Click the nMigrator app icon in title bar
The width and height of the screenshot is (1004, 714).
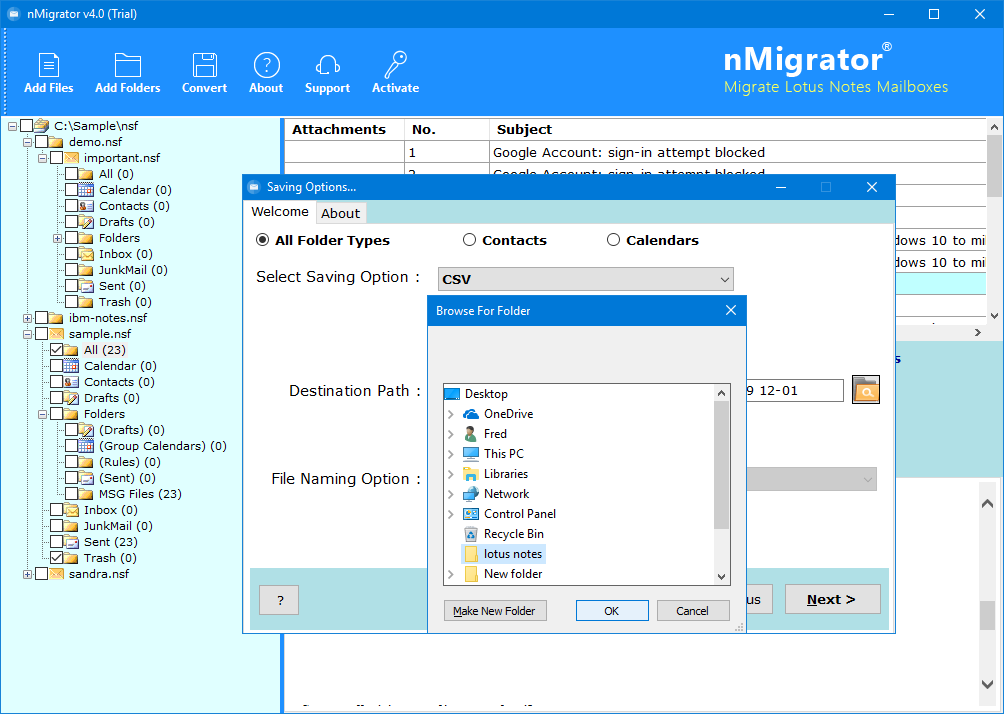pos(13,13)
